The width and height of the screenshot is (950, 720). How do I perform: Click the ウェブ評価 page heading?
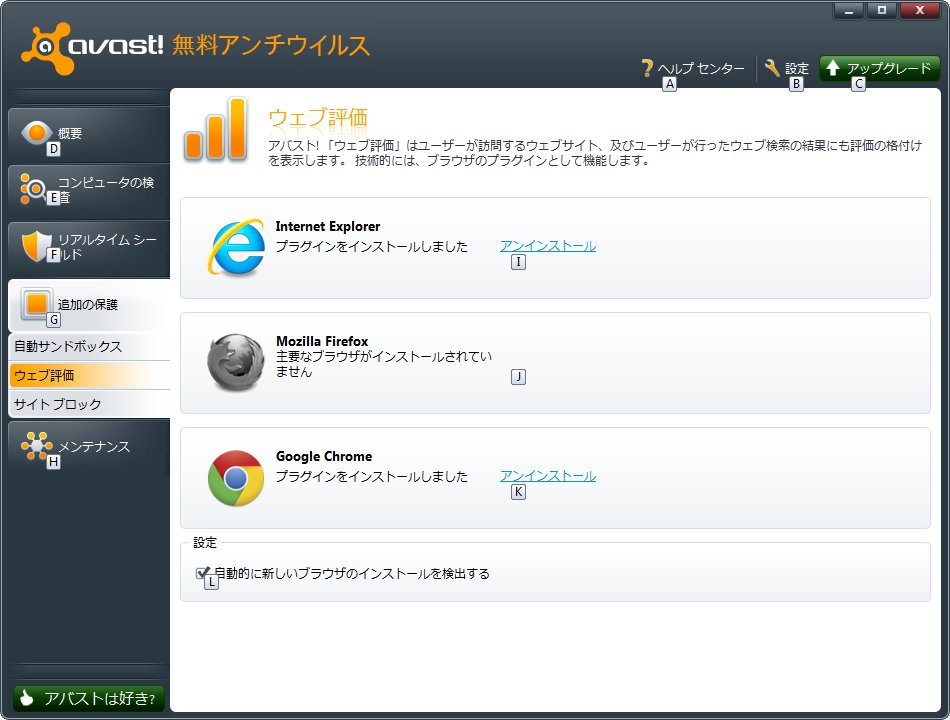317,116
